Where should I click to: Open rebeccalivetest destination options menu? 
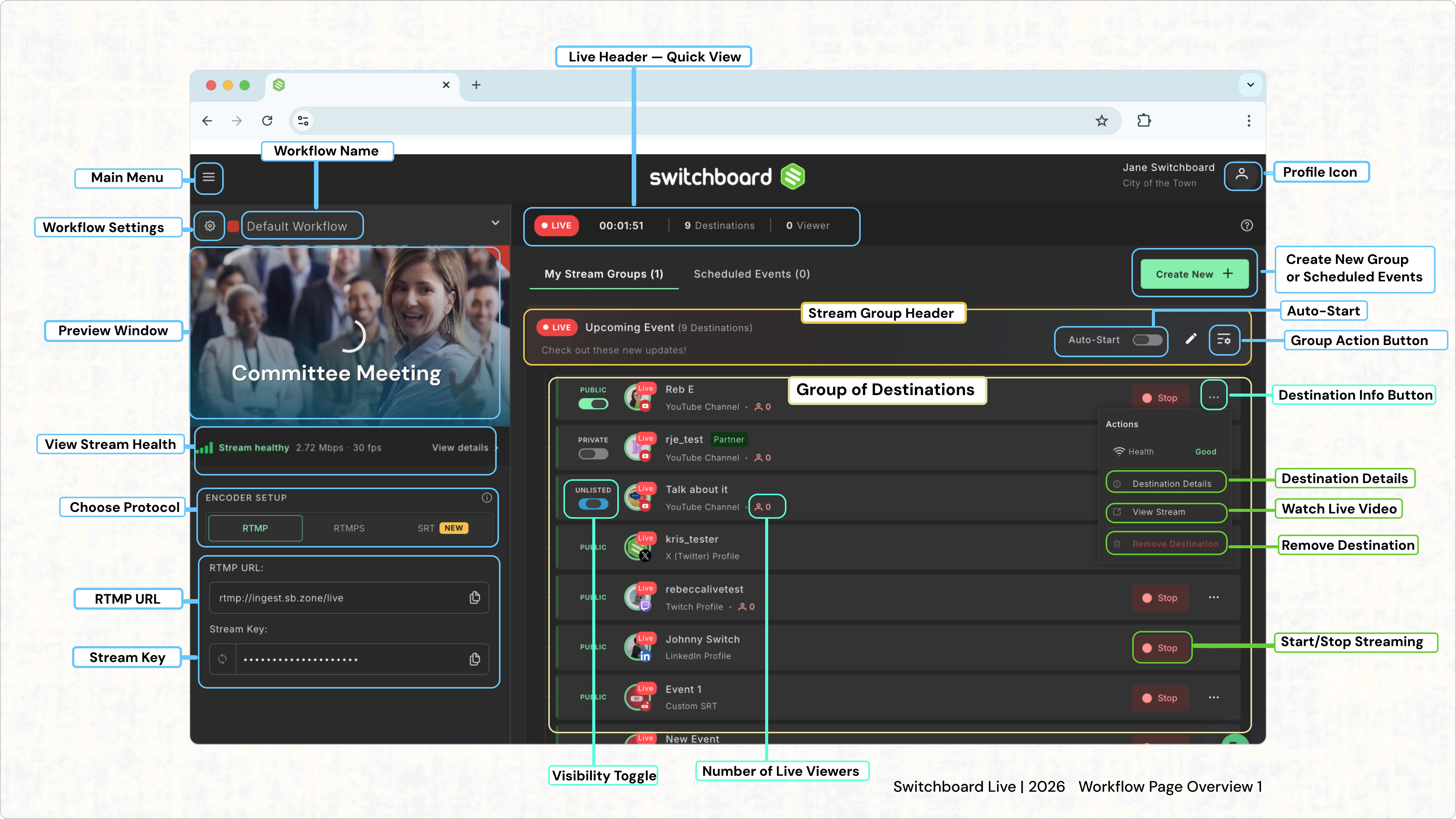click(1213, 598)
